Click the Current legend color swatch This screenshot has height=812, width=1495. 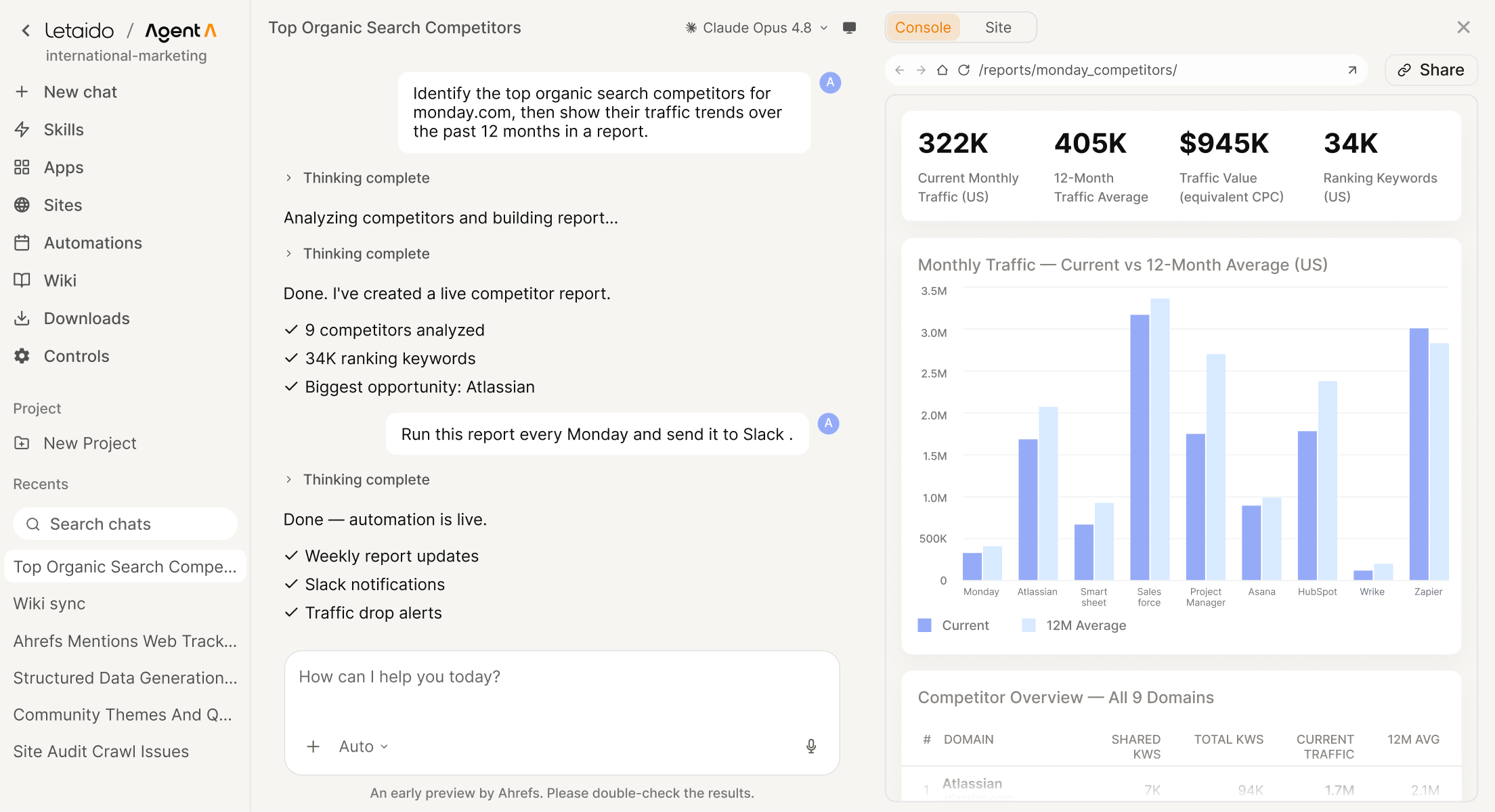click(924, 625)
